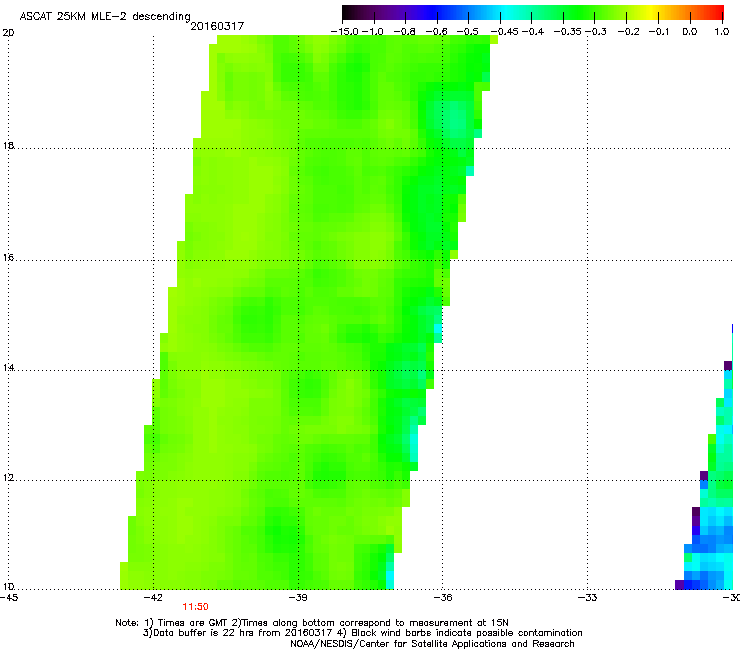Click the color bar label -0.5
The image size is (740, 650).
(x=468, y=32)
